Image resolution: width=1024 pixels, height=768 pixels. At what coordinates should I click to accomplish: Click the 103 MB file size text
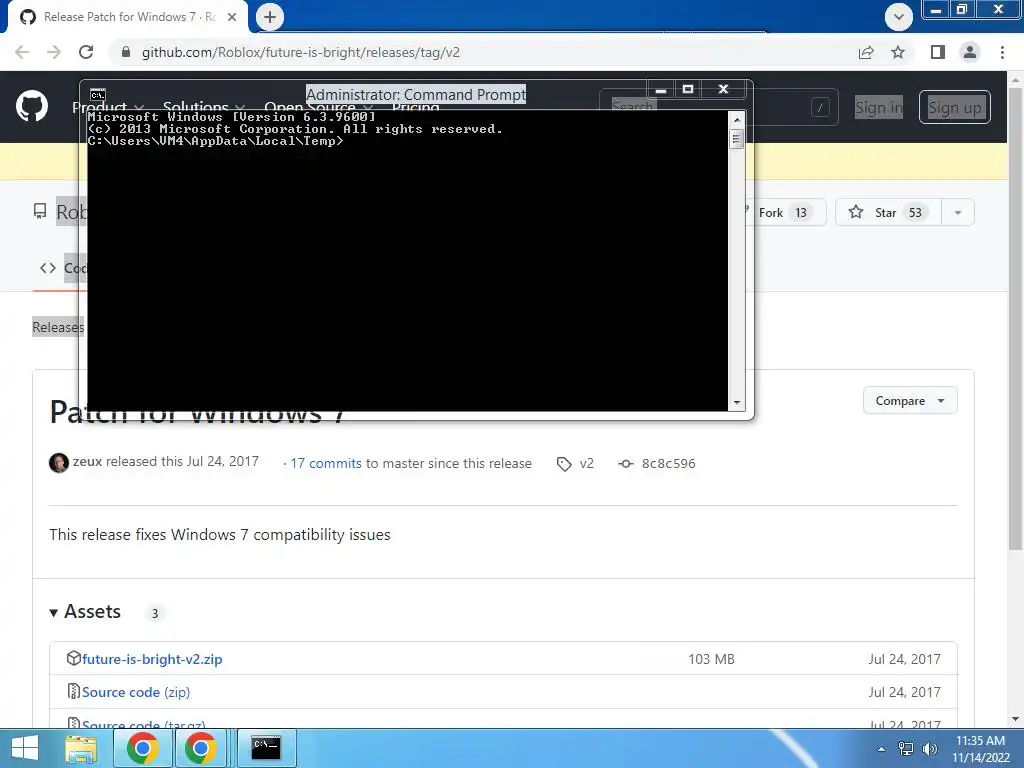pyautogui.click(x=711, y=659)
